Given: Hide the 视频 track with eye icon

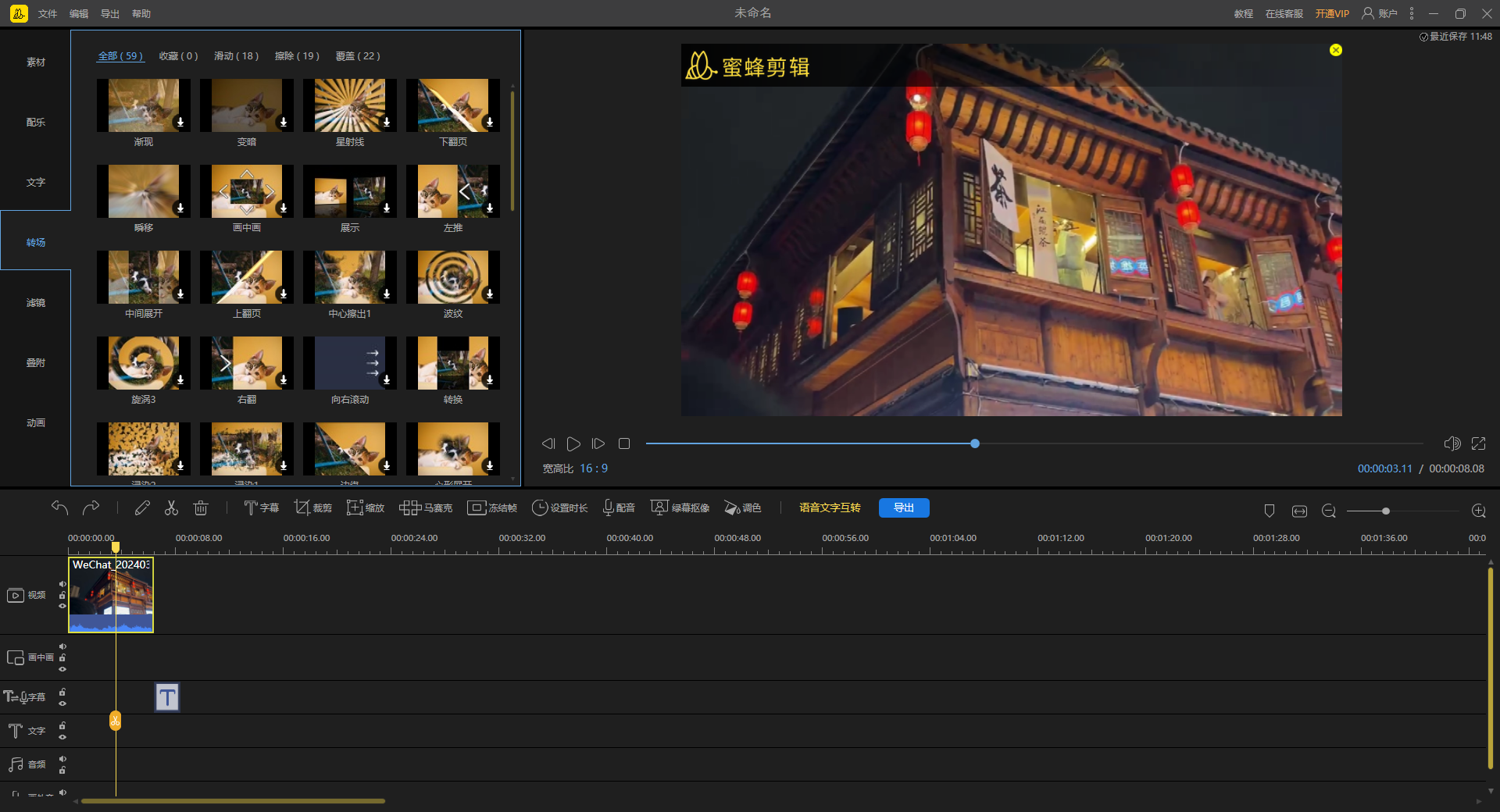Looking at the screenshot, I should pyautogui.click(x=62, y=606).
